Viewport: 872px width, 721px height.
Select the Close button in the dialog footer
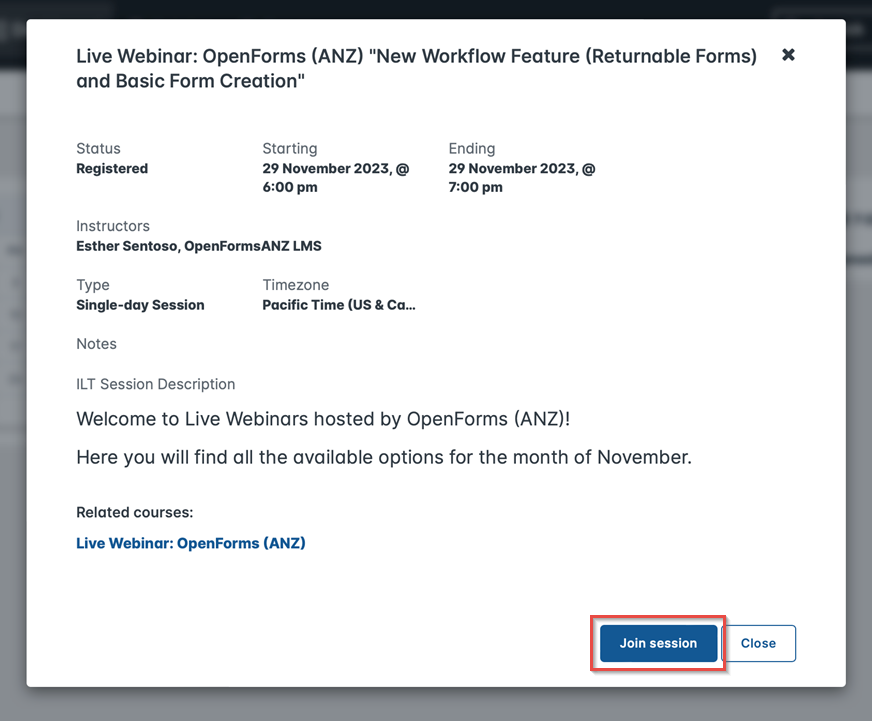[759, 643]
